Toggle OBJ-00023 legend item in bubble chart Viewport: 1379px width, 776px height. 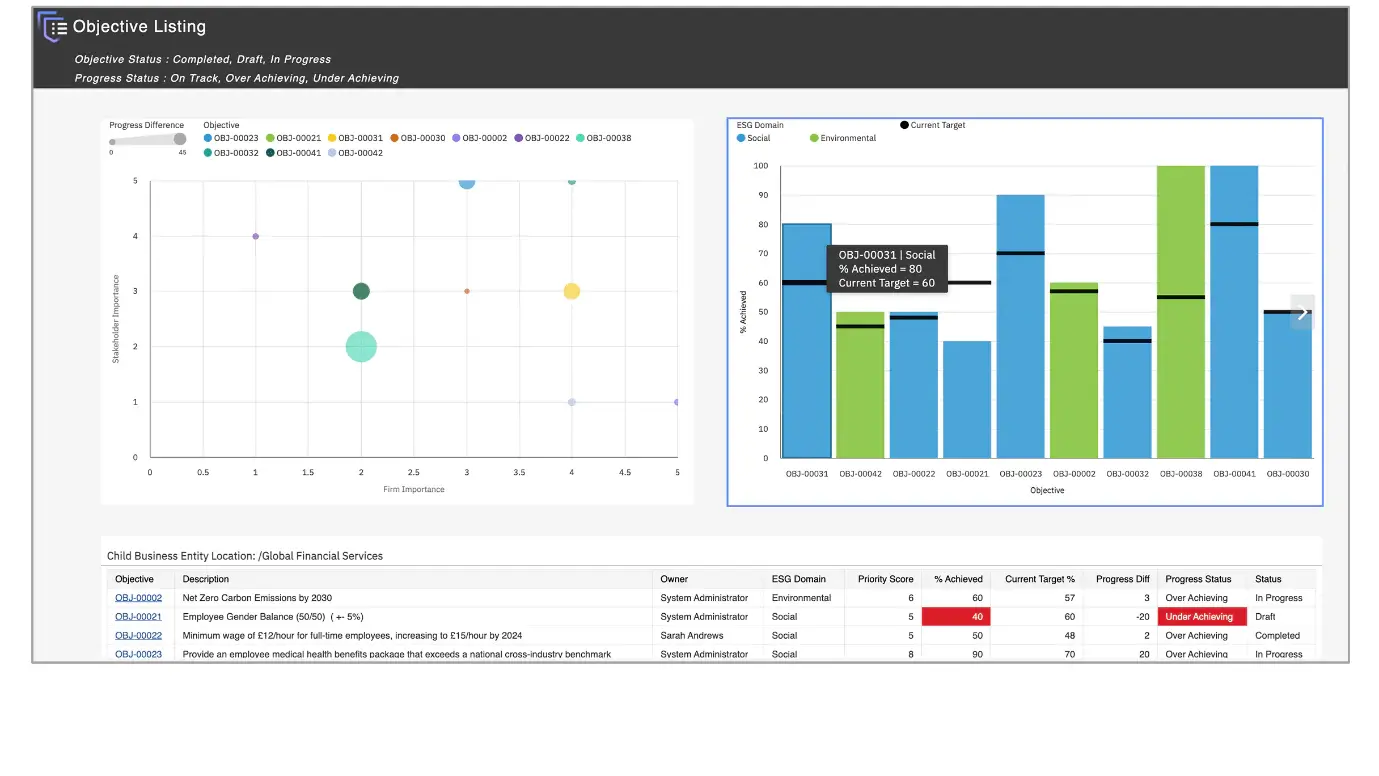[x=231, y=138]
